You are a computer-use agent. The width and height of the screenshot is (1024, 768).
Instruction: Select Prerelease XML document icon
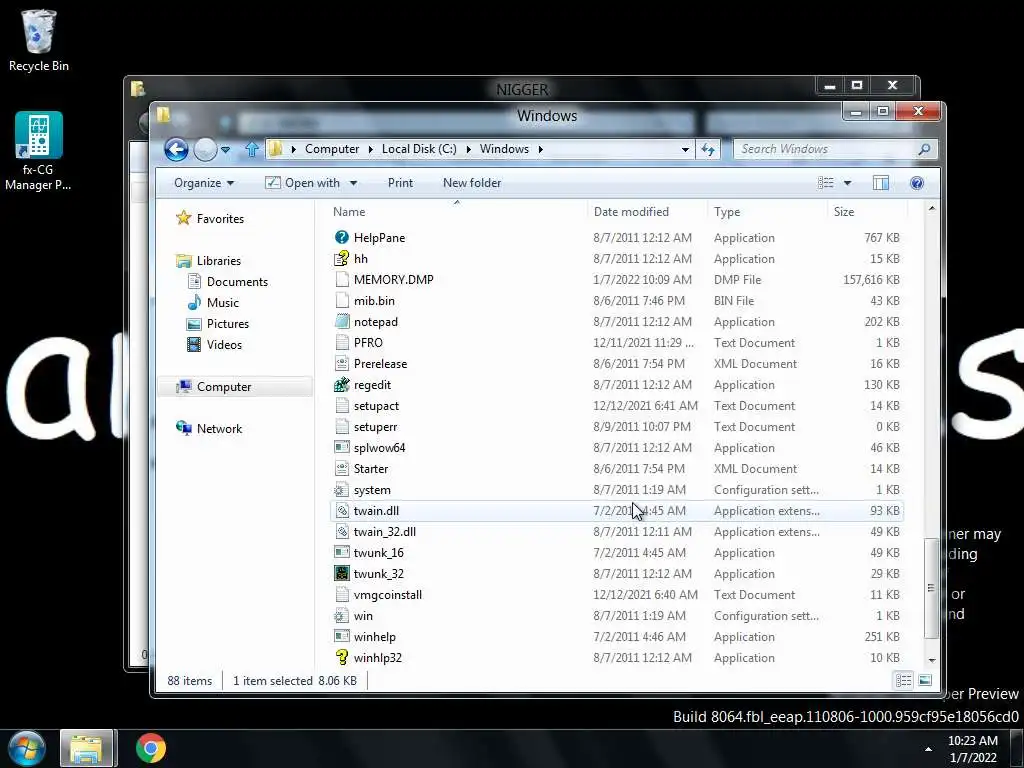click(342, 364)
